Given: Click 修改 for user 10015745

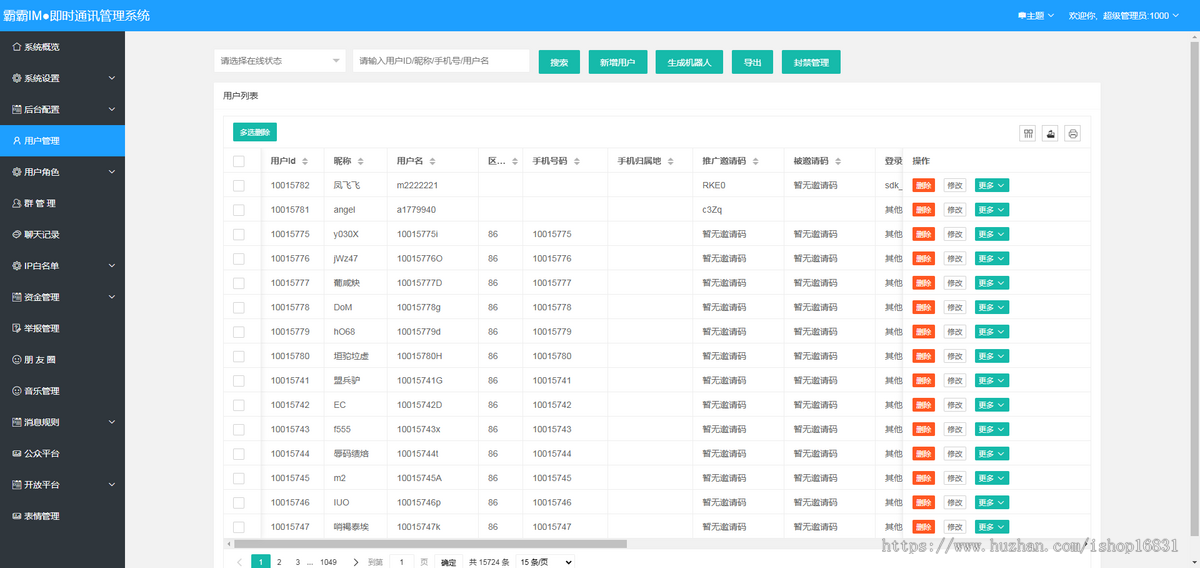Looking at the screenshot, I should pyautogui.click(x=955, y=478).
